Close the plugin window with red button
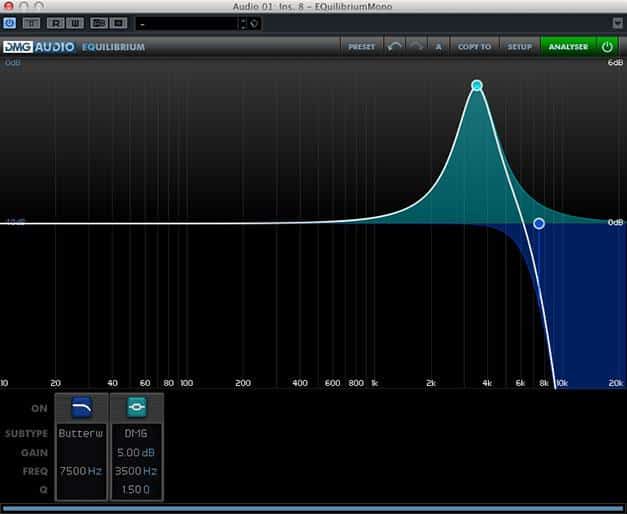 point(8,6)
